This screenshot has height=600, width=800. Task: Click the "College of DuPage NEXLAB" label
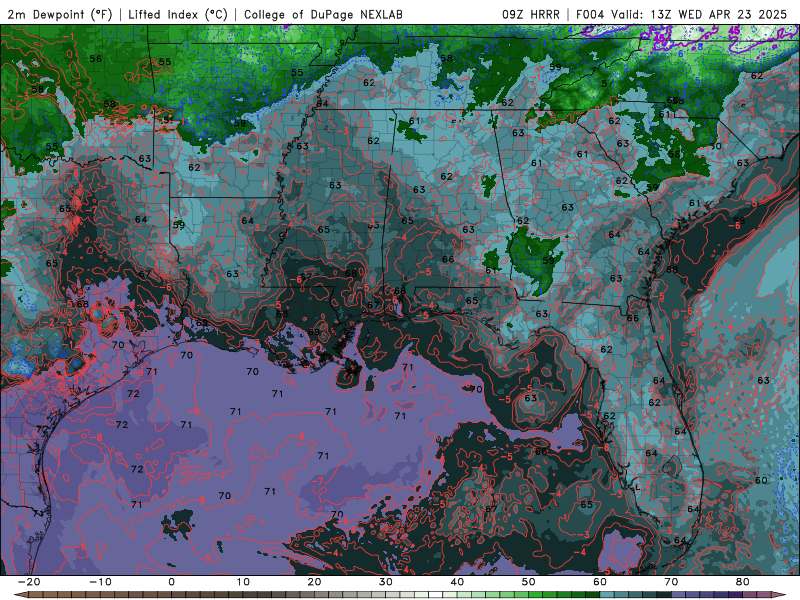(323, 14)
